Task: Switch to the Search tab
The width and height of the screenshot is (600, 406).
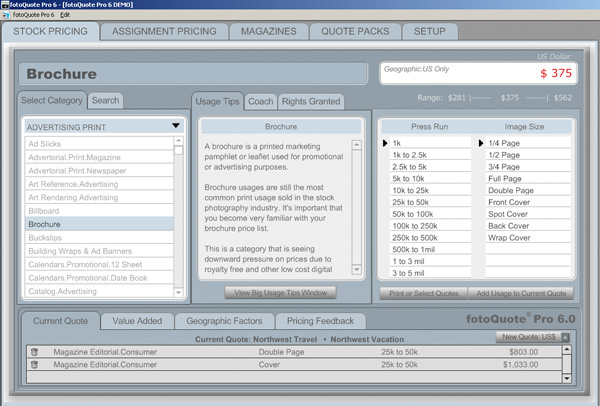Action: coord(105,101)
